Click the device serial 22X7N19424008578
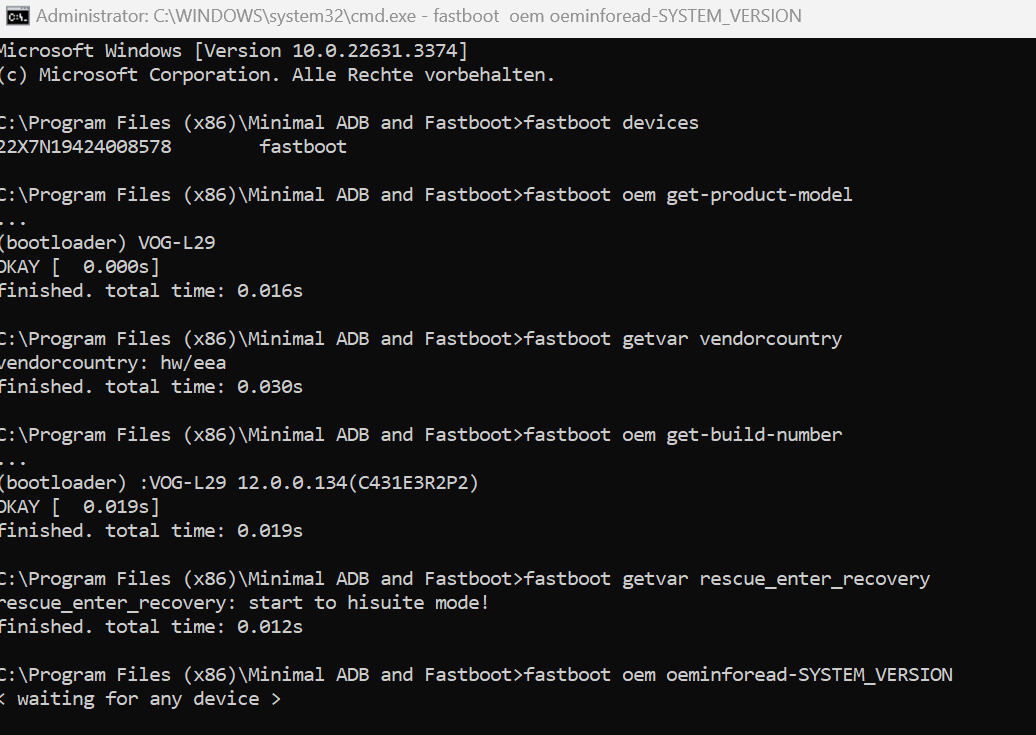The image size is (1036, 735). [86, 146]
